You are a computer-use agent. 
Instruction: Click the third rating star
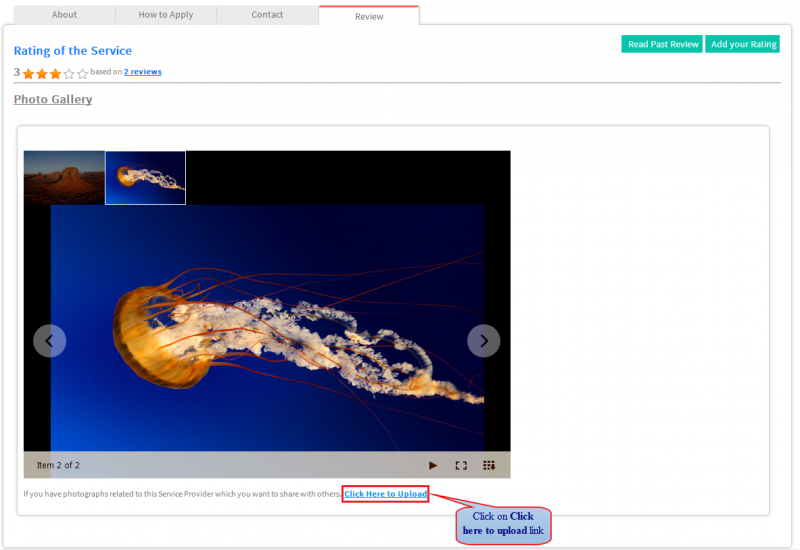point(55,74)
